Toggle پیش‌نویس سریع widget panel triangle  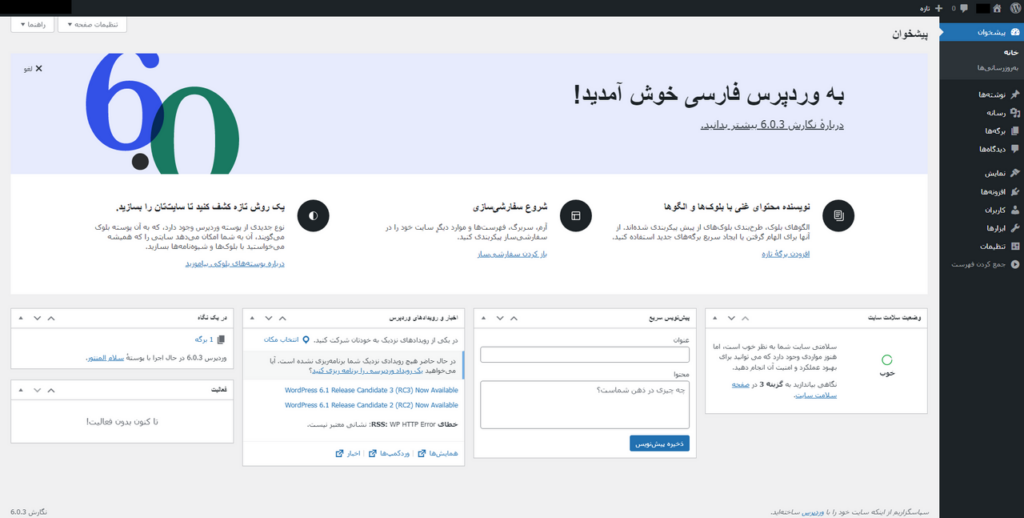tap(485, 317)
